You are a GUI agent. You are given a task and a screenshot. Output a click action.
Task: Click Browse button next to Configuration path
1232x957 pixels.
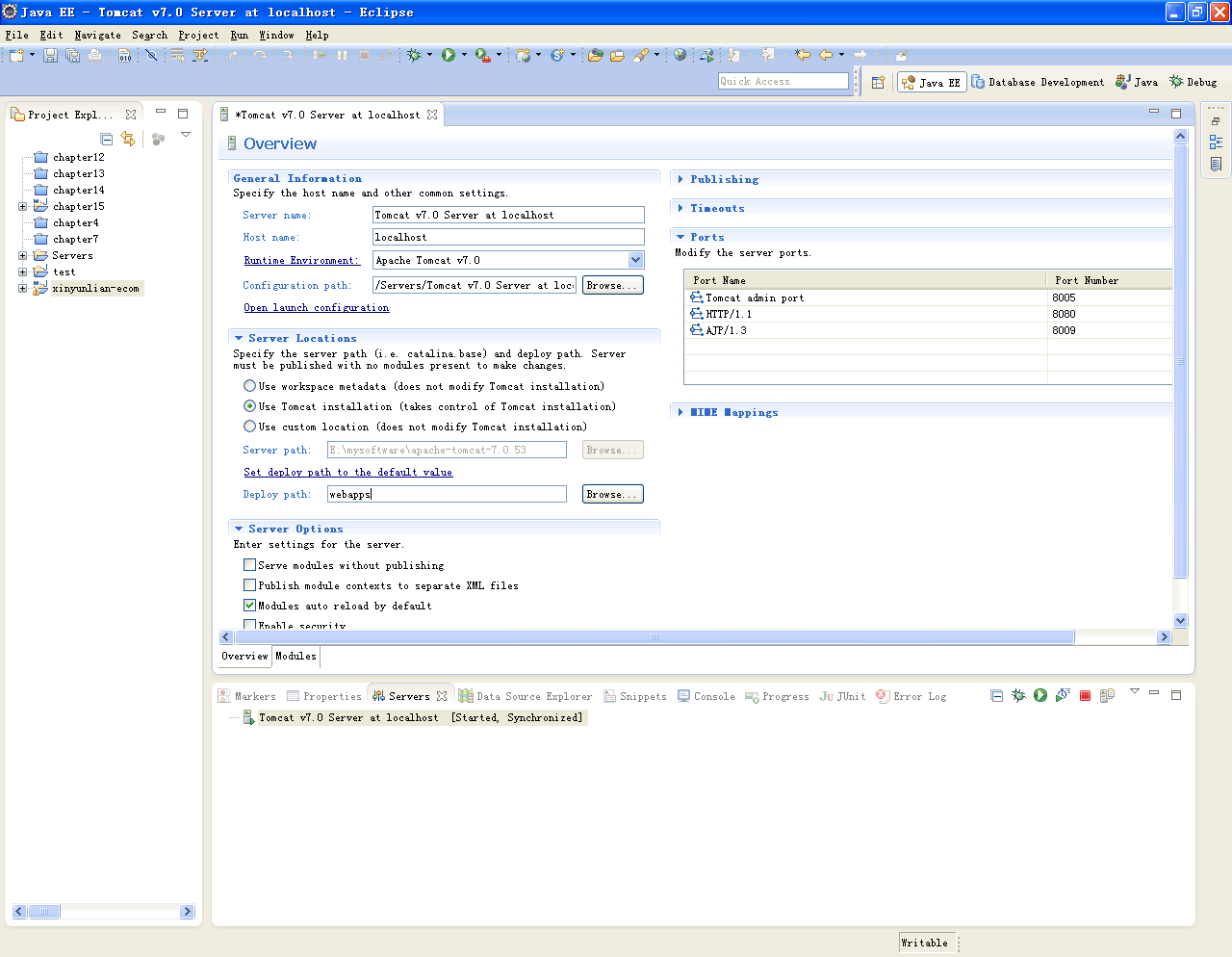pos(612,285)
